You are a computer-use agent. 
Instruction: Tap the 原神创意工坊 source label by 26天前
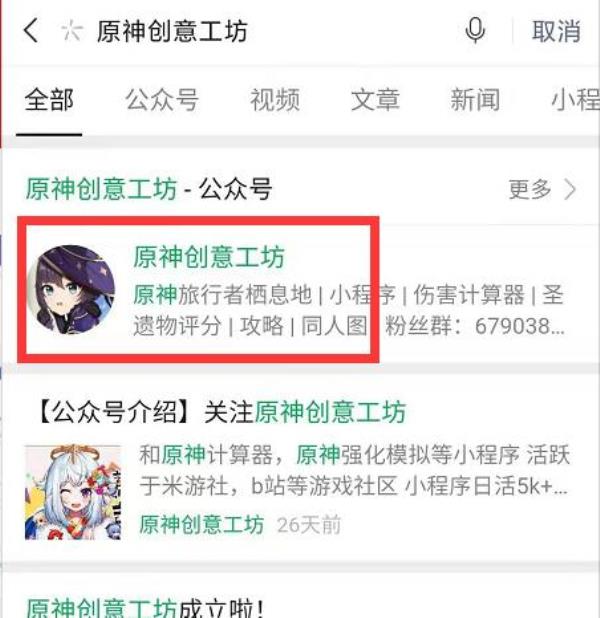click(201, 525)
